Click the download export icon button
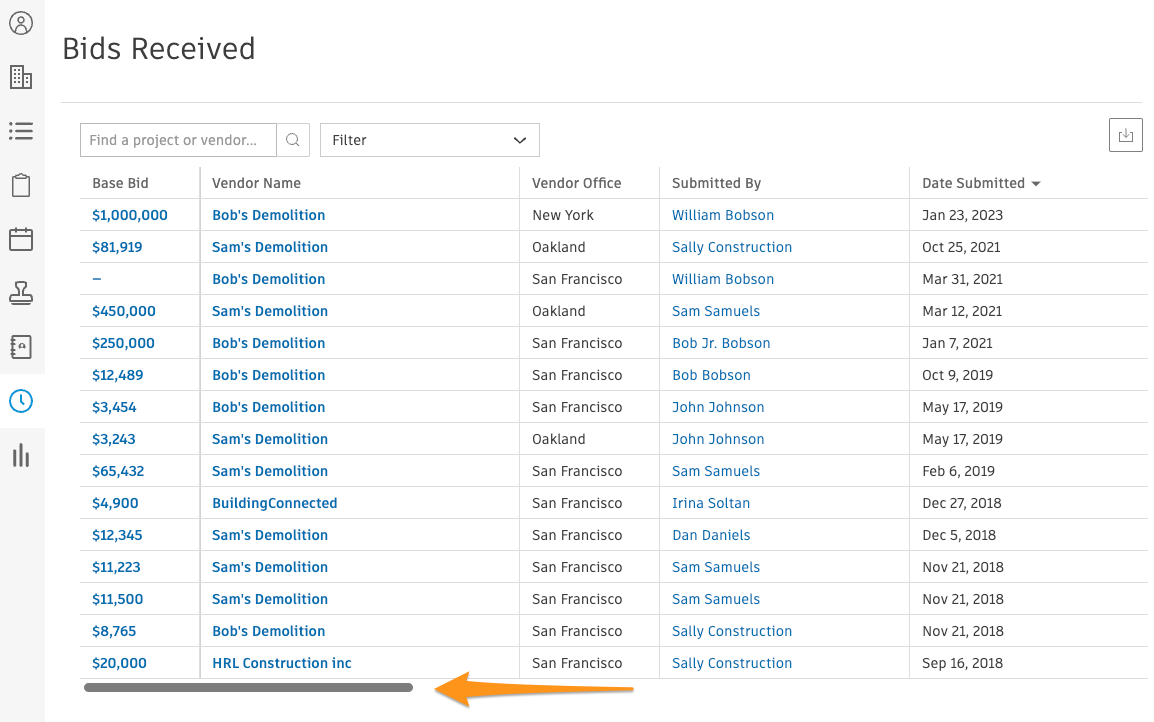The height and width of the screenshot is (722, 1154). pyautogui.click(x=1126, y=135)
